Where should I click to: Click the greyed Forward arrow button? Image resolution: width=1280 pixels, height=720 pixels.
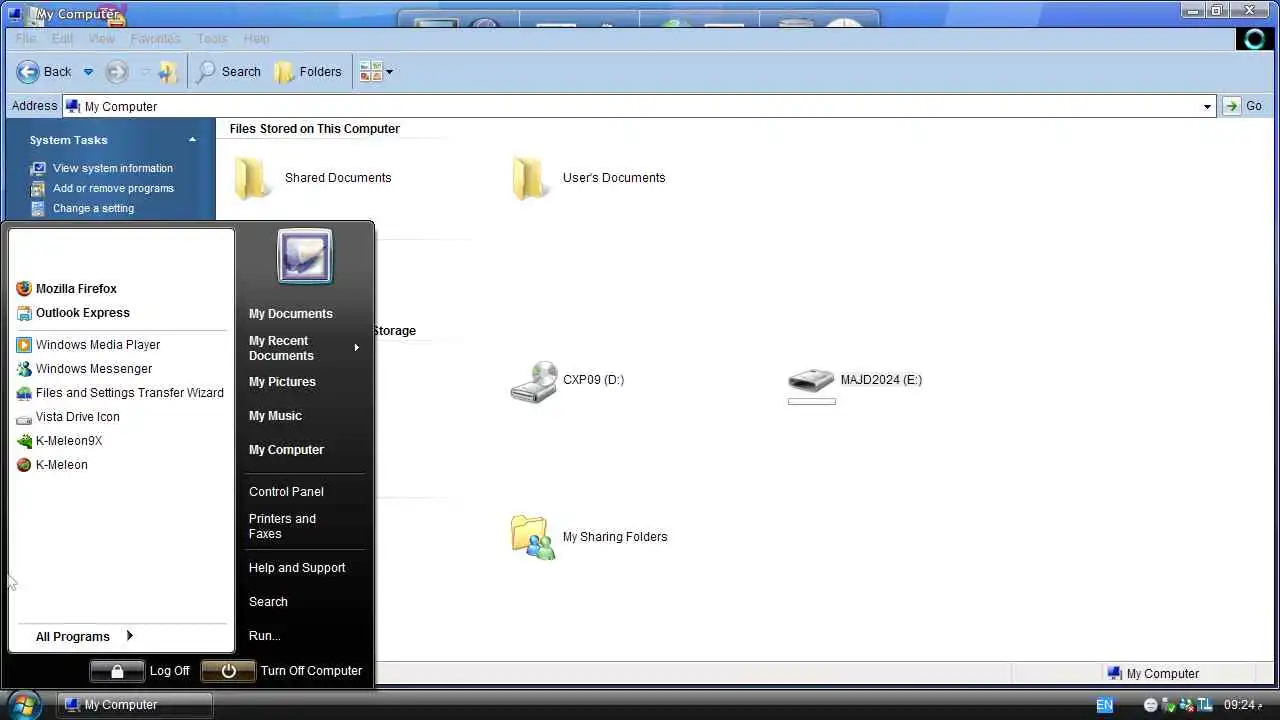117,72
